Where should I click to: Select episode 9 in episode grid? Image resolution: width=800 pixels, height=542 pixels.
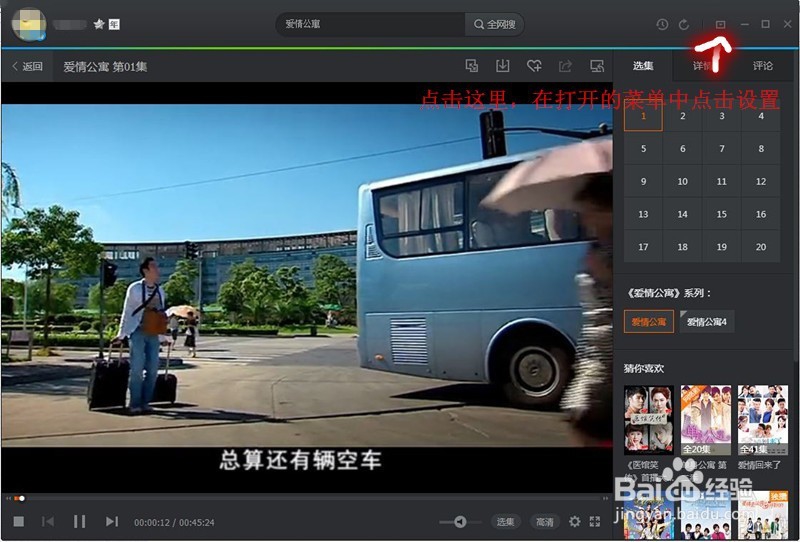(x=643, y=181)
